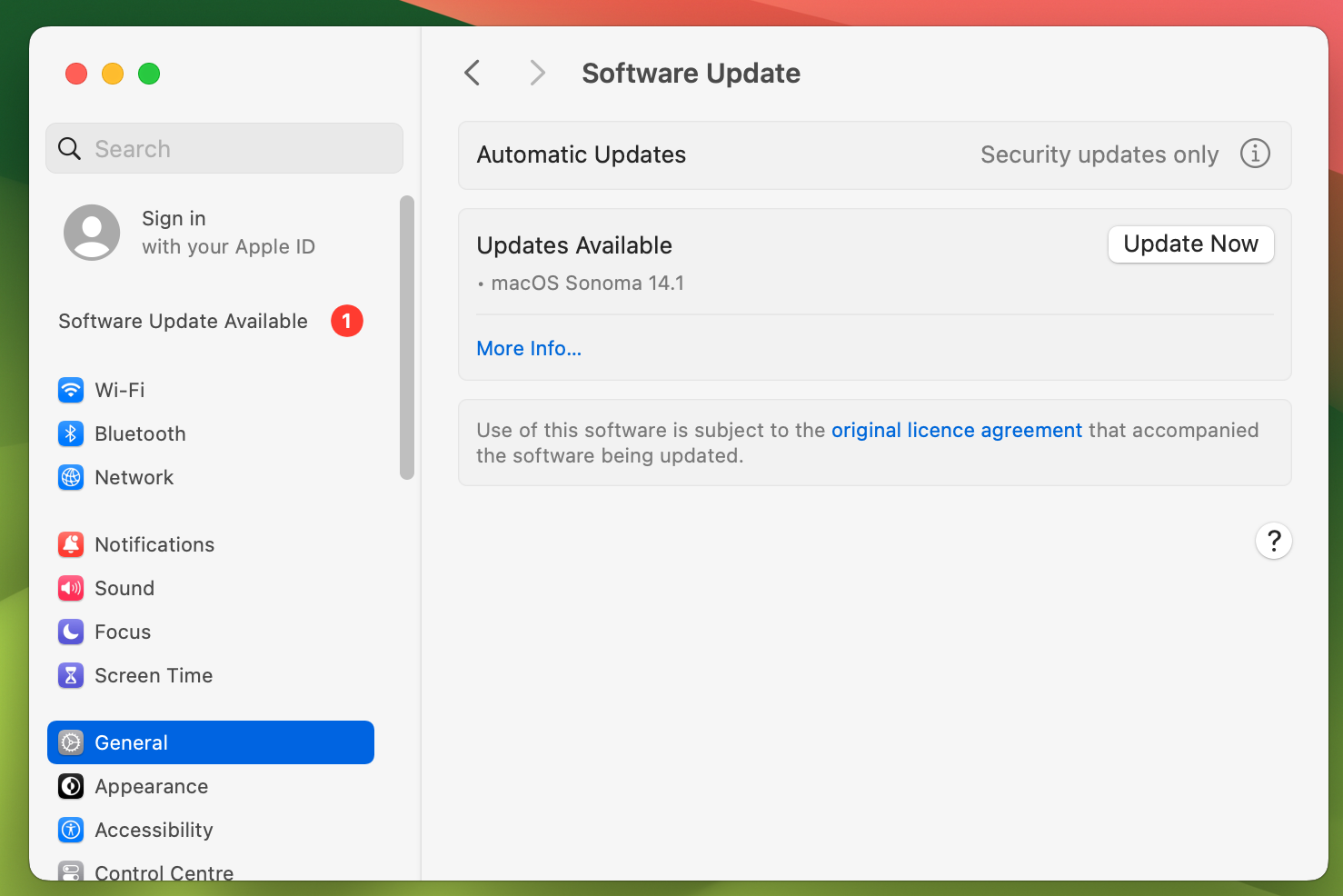
Task: Click the Appearance icon in sidebar
Action: 71,786
